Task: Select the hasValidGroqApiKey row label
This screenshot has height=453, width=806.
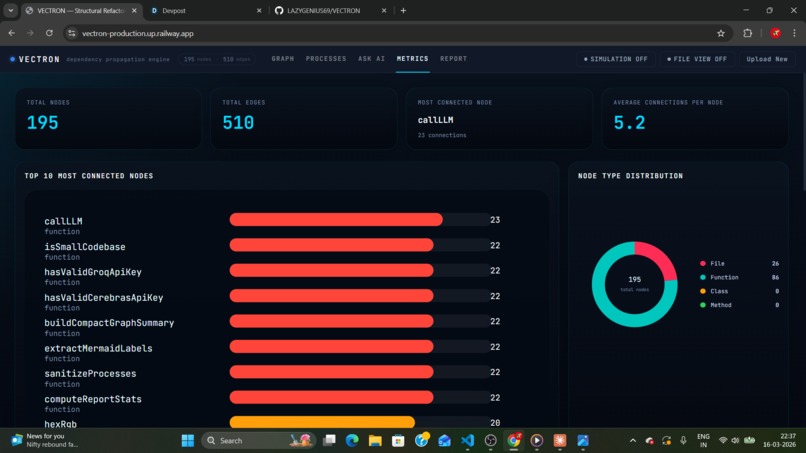Action: 93,272
